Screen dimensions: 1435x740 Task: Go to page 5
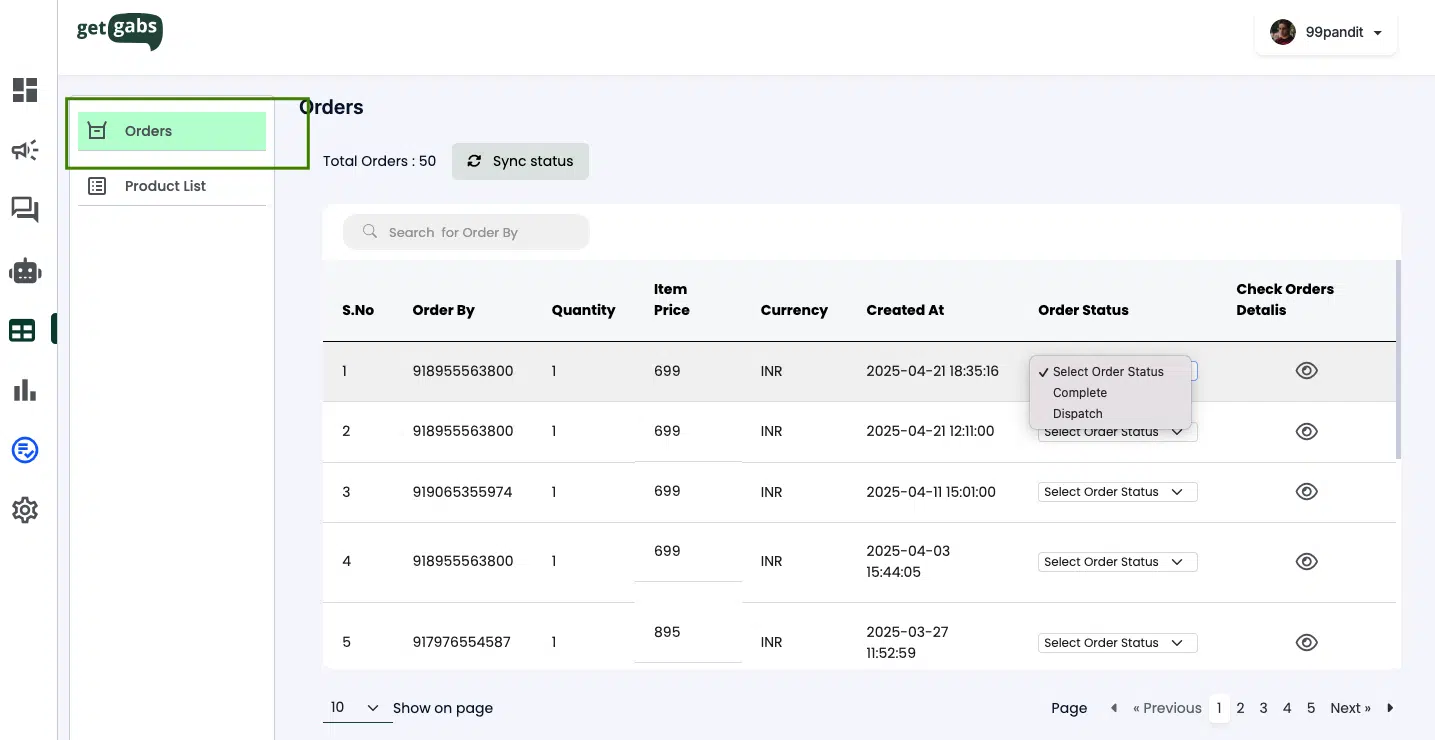[1310, 708]
